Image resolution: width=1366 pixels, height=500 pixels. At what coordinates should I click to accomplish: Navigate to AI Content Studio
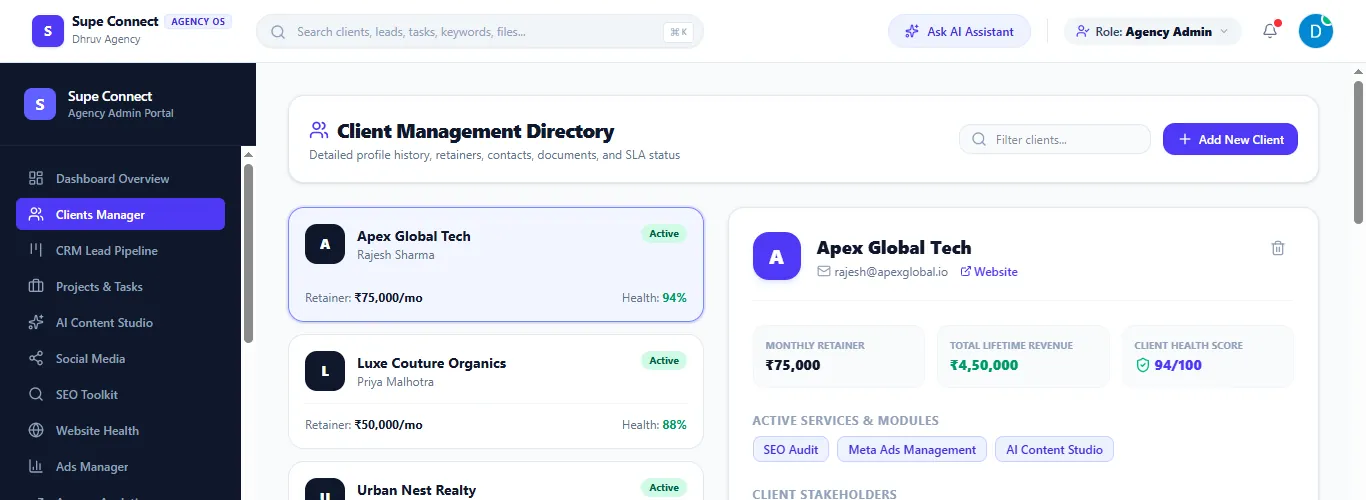pyautogui.click(x=120, y=323)
